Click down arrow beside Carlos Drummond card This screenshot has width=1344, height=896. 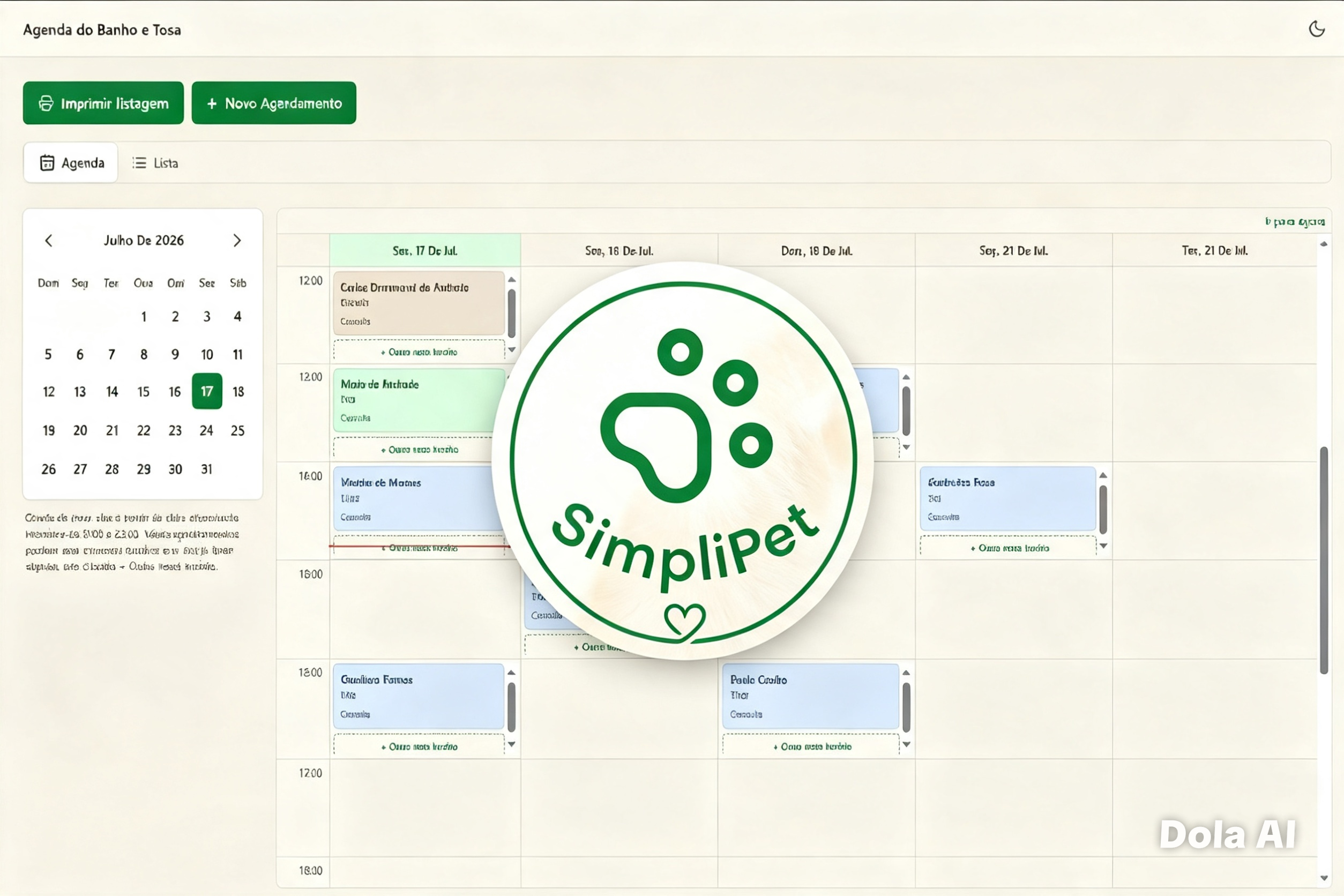(512, 350)
